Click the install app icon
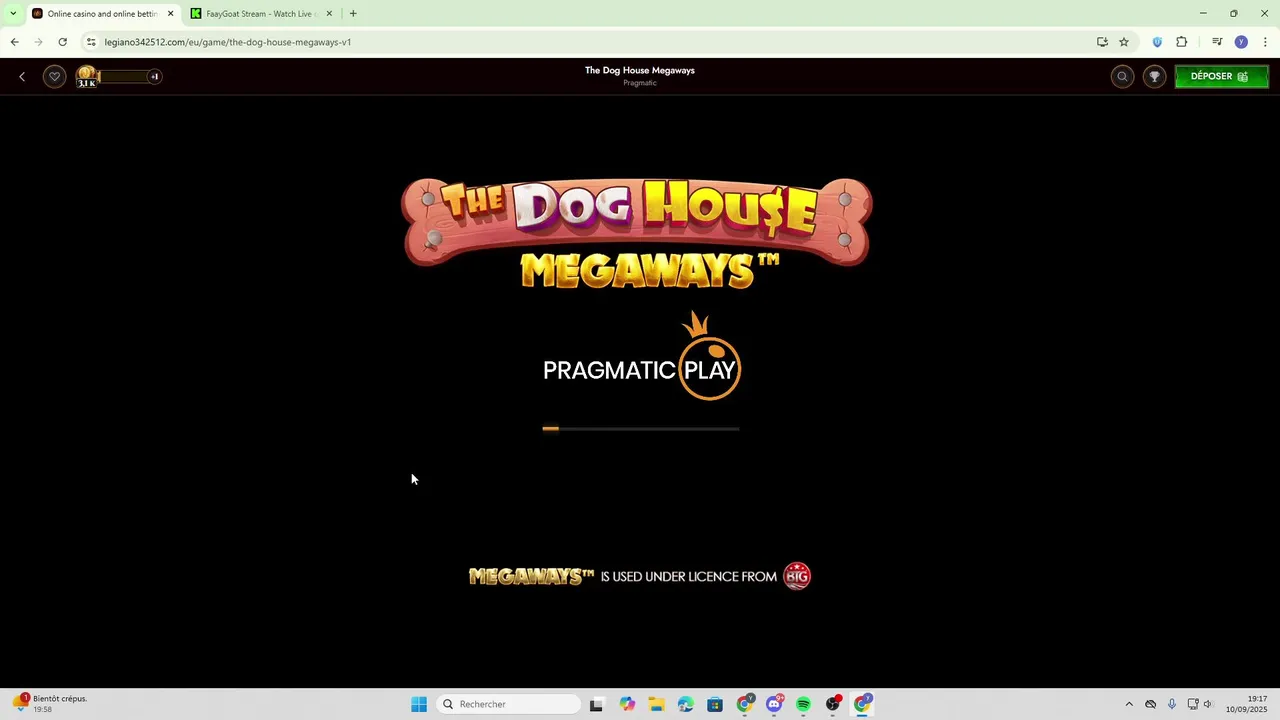Viewport: 1280px width, 720px height. (x=1102, y=42)
